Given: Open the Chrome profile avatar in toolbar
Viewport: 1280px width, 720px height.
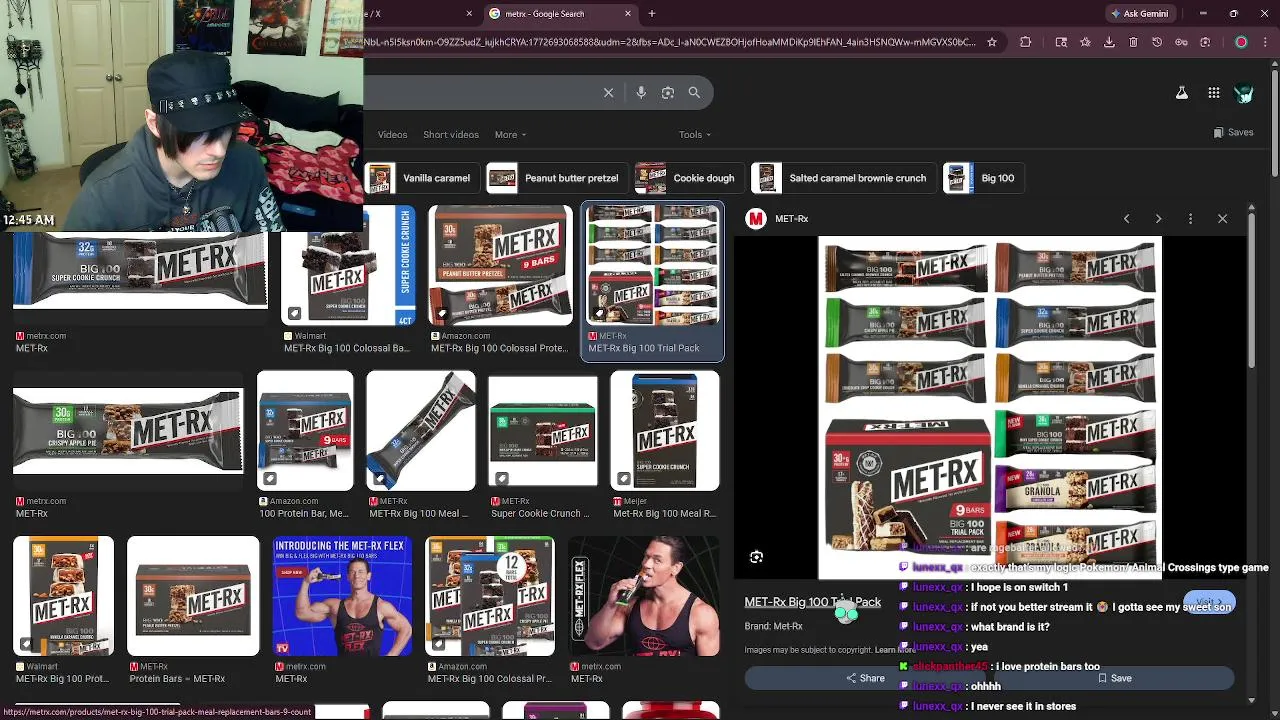Looking at the screenshot, I should (1241, 42).
